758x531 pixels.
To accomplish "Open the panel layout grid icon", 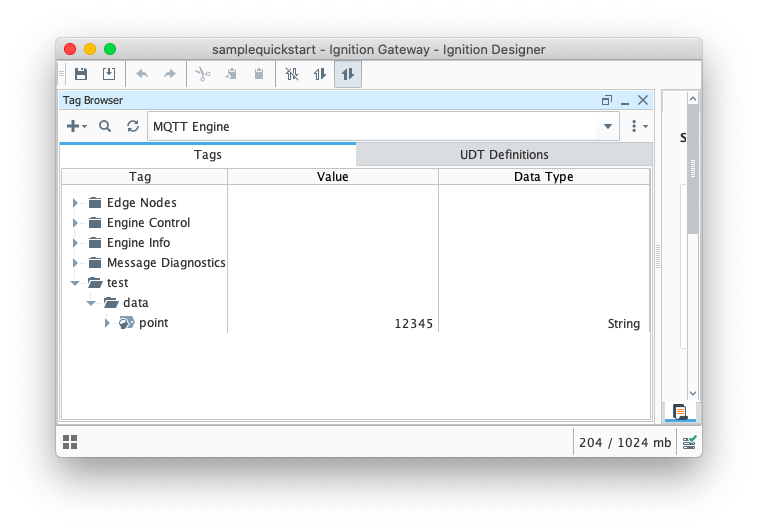I will coord(70,442).
